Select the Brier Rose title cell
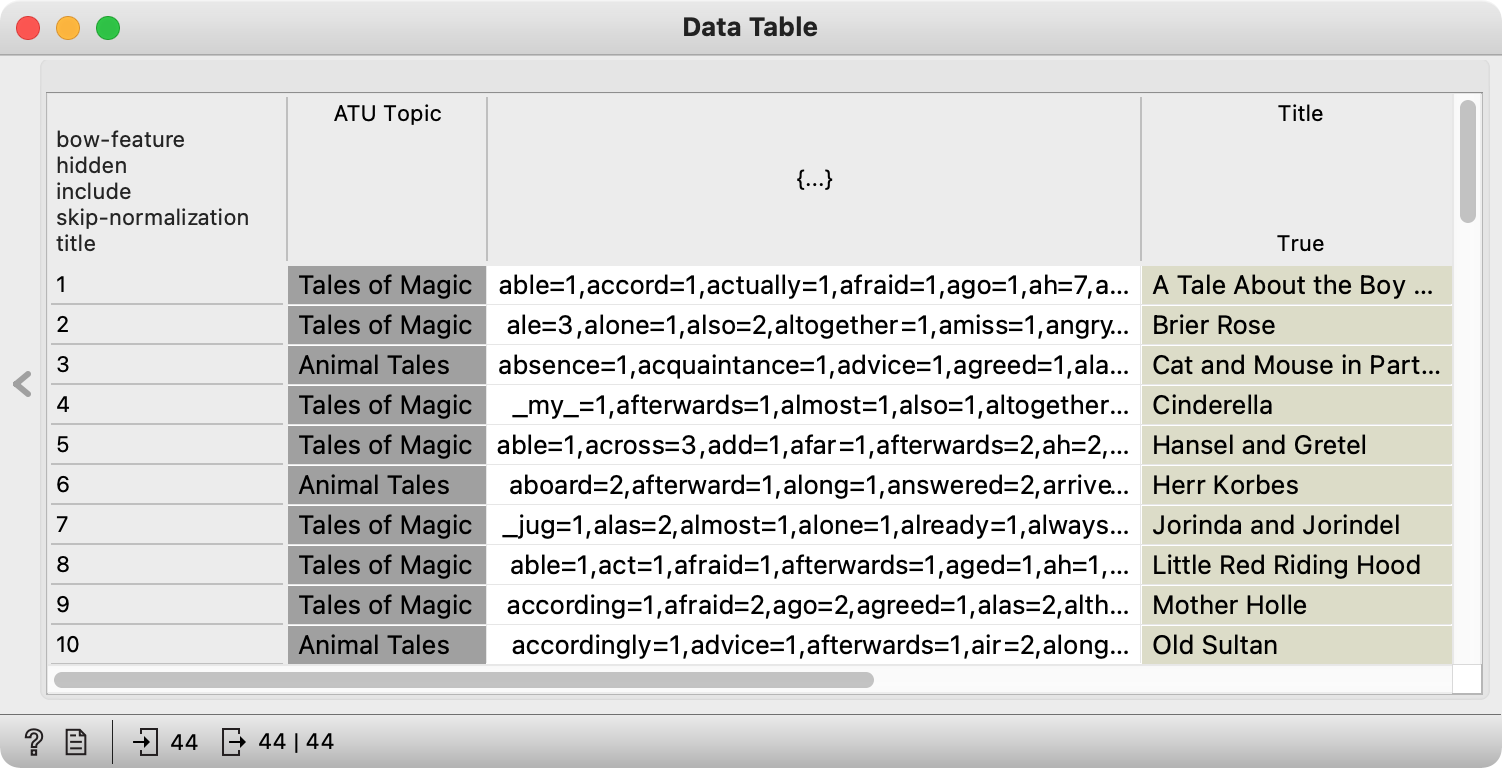1502x768 pixels. [x=1297, y=325]
